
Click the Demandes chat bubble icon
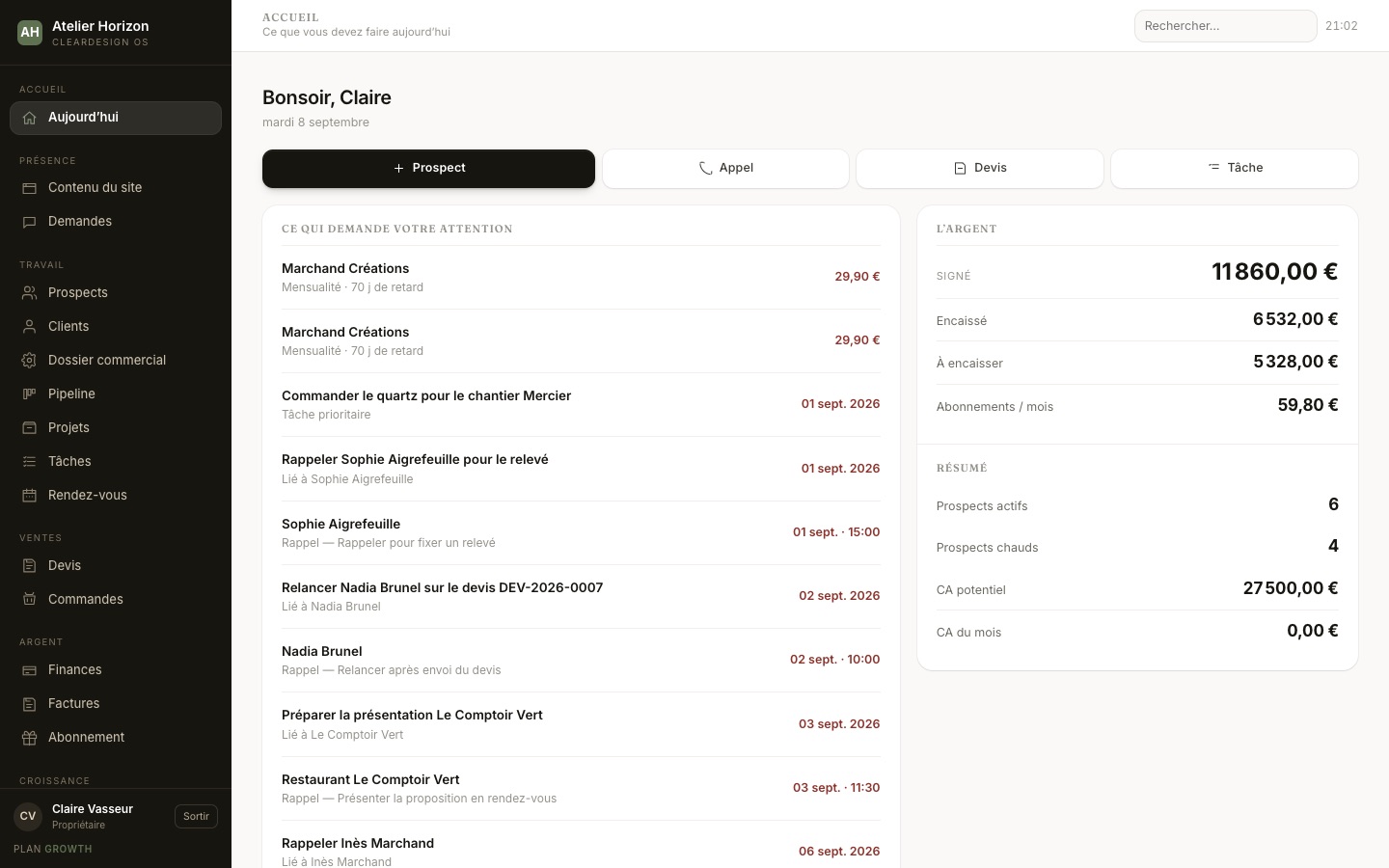tap(29, 222)
